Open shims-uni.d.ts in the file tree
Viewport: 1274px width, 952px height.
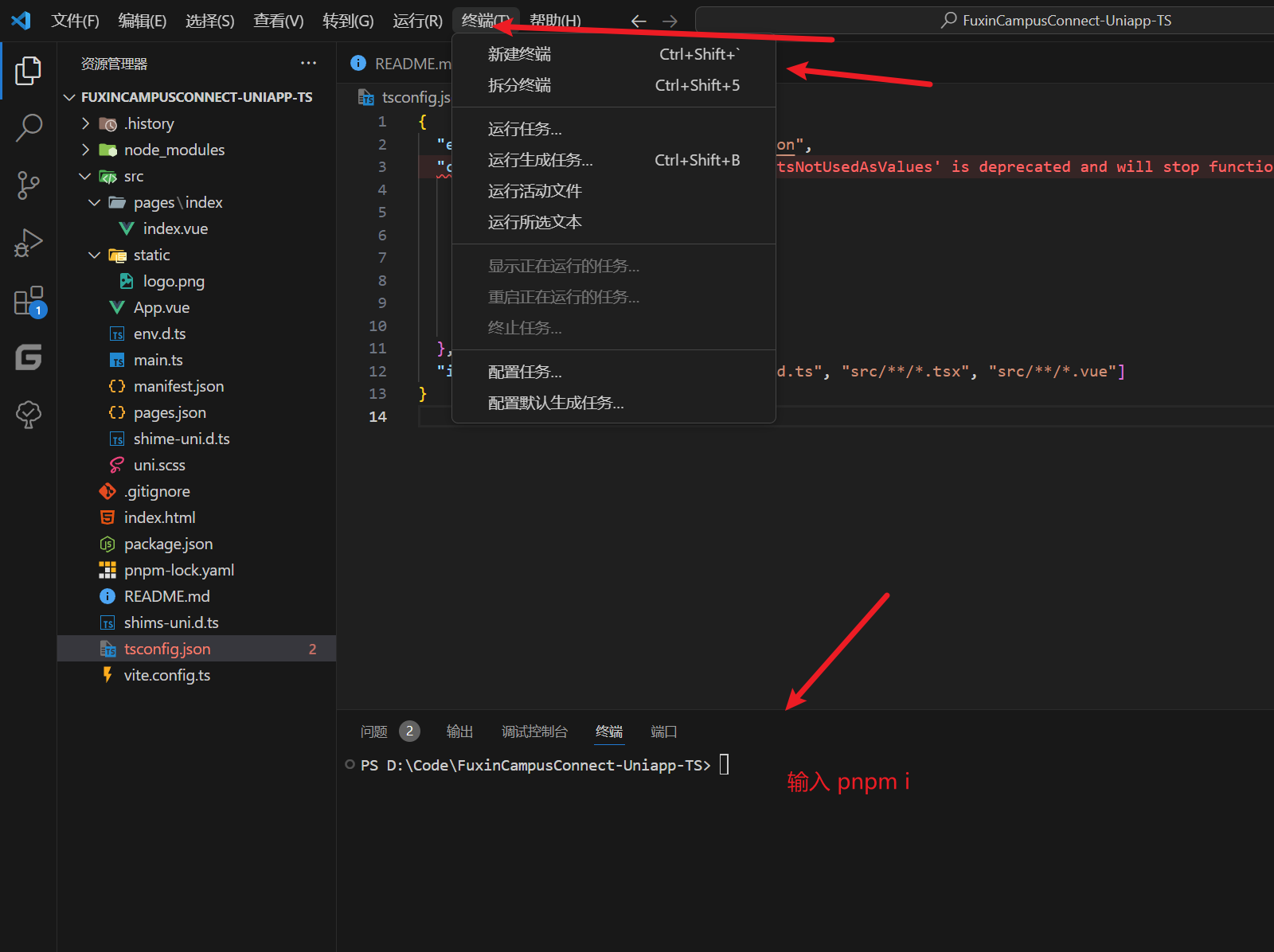click(171, 622)
